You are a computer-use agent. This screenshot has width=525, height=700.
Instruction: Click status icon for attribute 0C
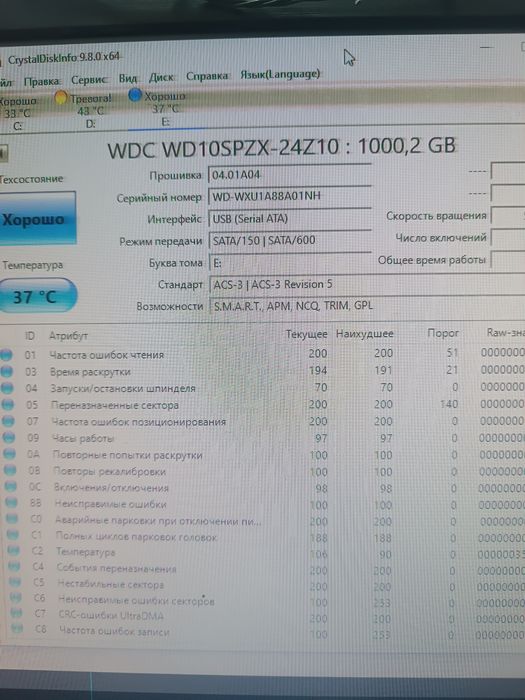(11, 487)
